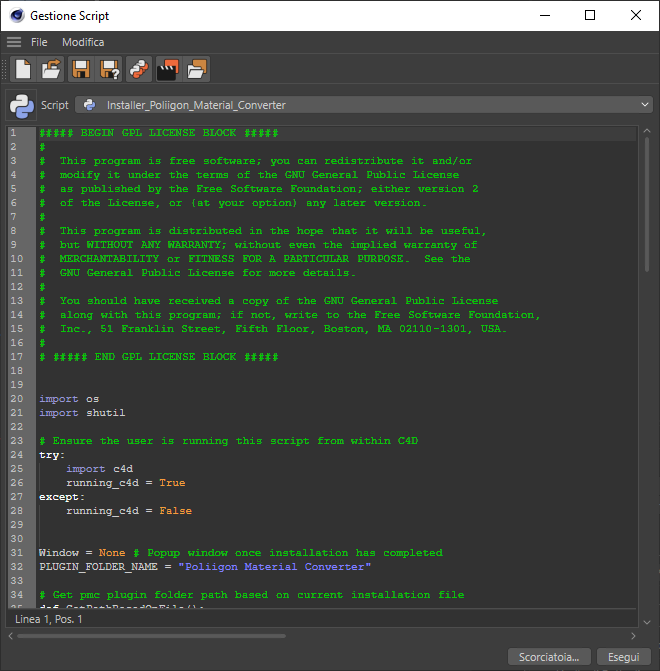Viewport: 660px width, 671px height.
Task: Click the Python icon in the toolbar
Action: [x=139, y=69]
